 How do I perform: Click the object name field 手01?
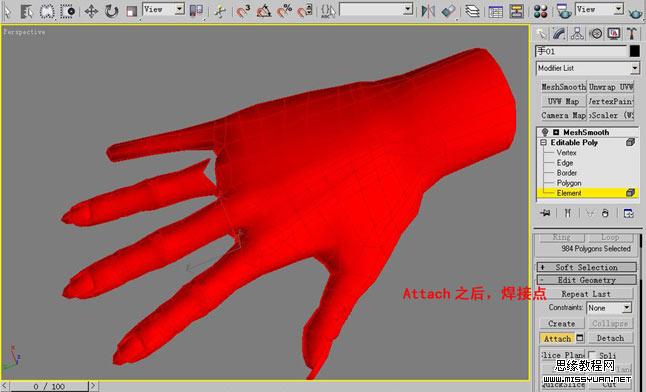tap(581, 51)
